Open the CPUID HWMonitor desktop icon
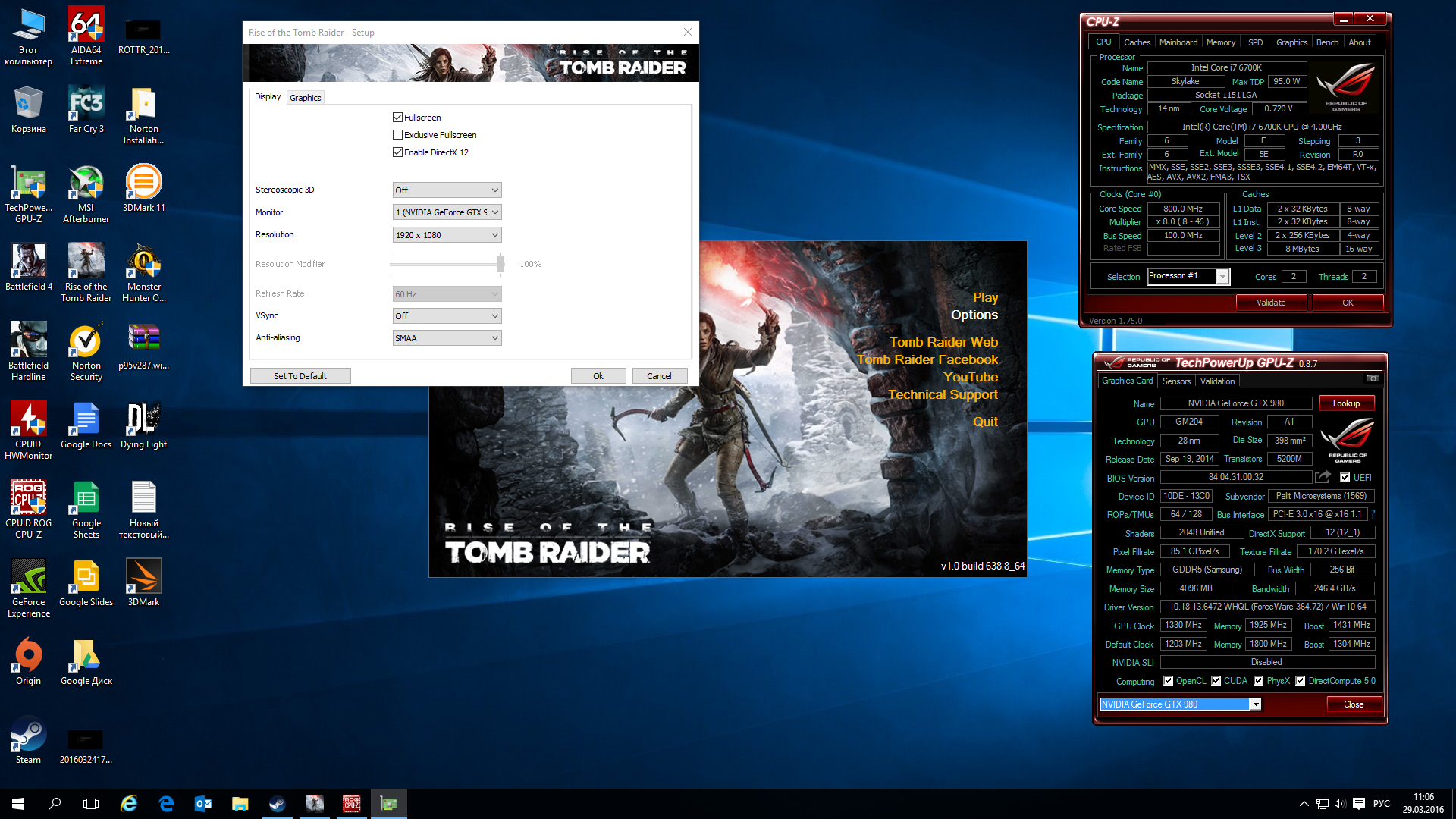 [28, 421]
